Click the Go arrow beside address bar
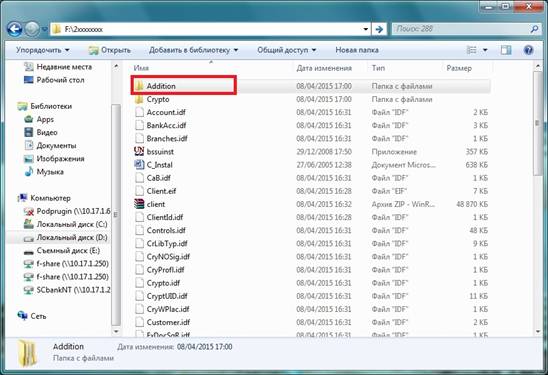This screenshot has width=548, height=375. 379,29
